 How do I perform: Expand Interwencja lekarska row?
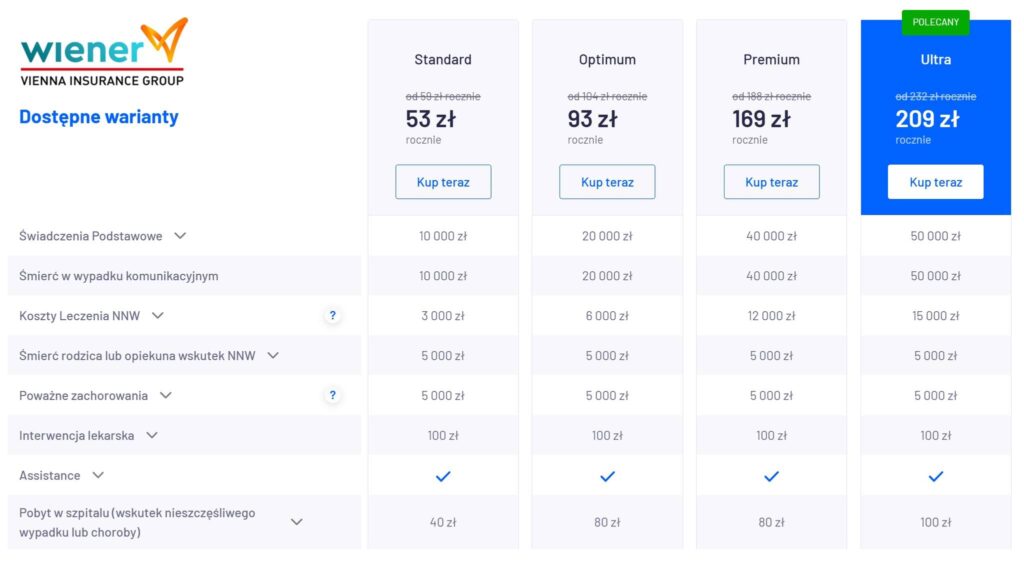(152, 435)
